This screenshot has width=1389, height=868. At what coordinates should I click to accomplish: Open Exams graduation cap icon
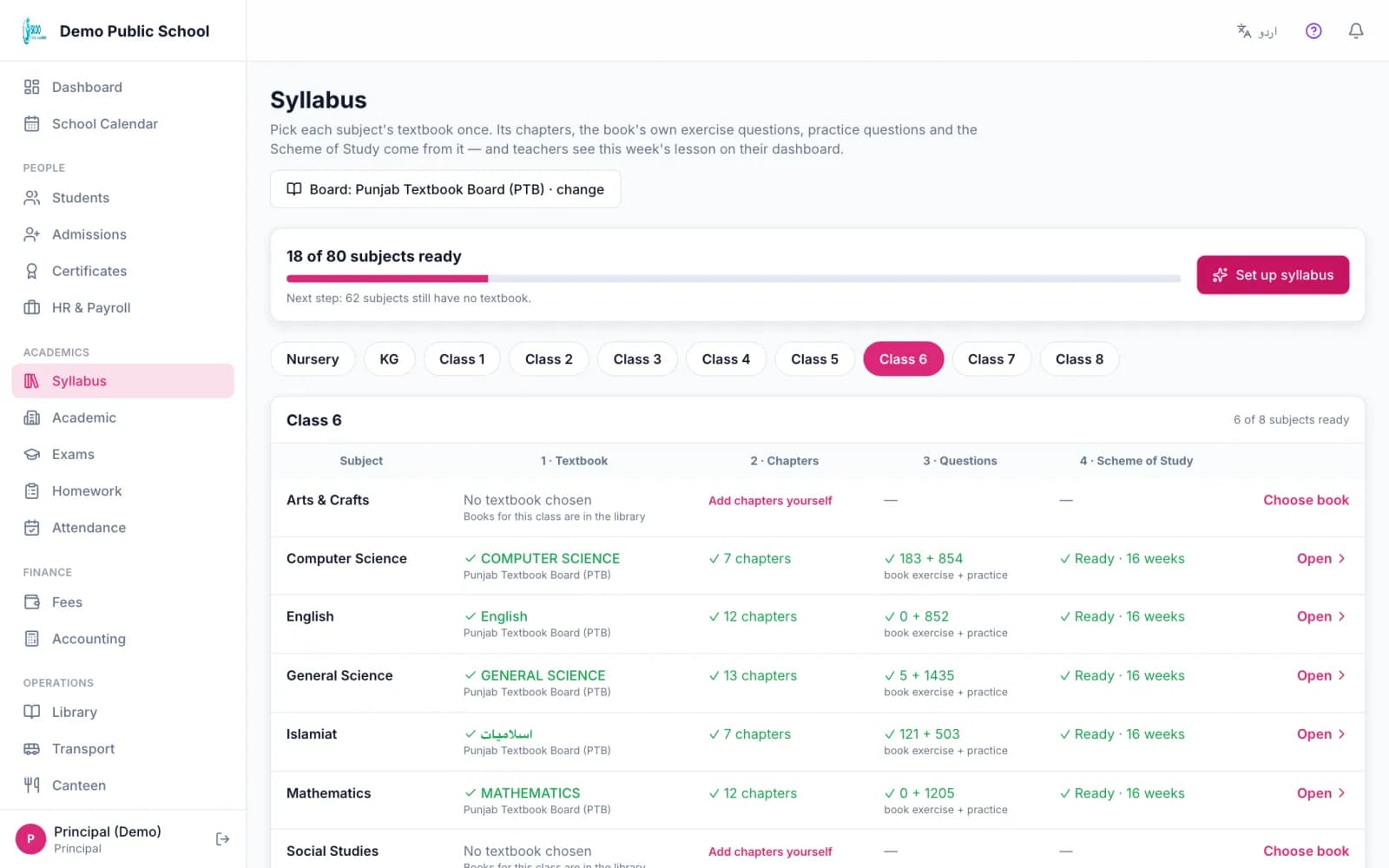click(32, 454)
